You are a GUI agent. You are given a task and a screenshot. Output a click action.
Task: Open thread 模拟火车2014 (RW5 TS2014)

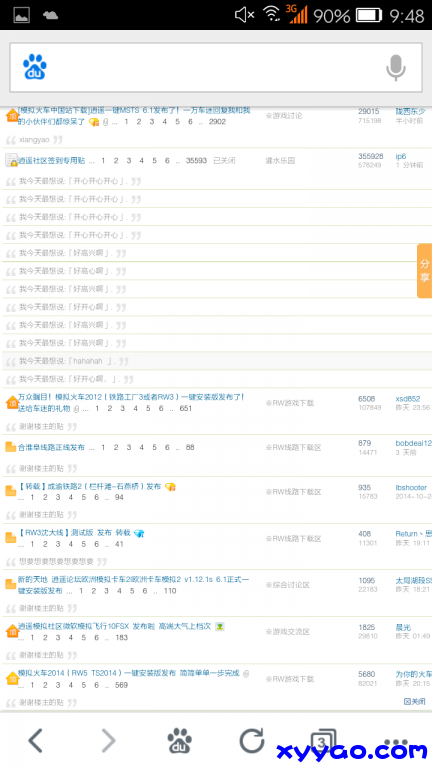[x=128, y=673]
